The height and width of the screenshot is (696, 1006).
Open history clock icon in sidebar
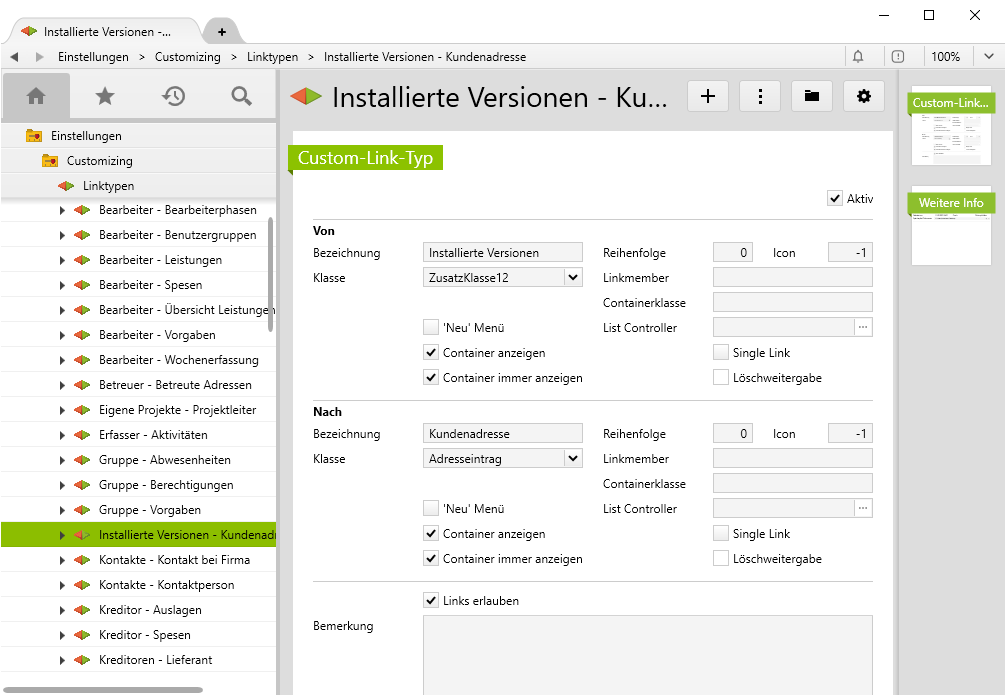173,96
